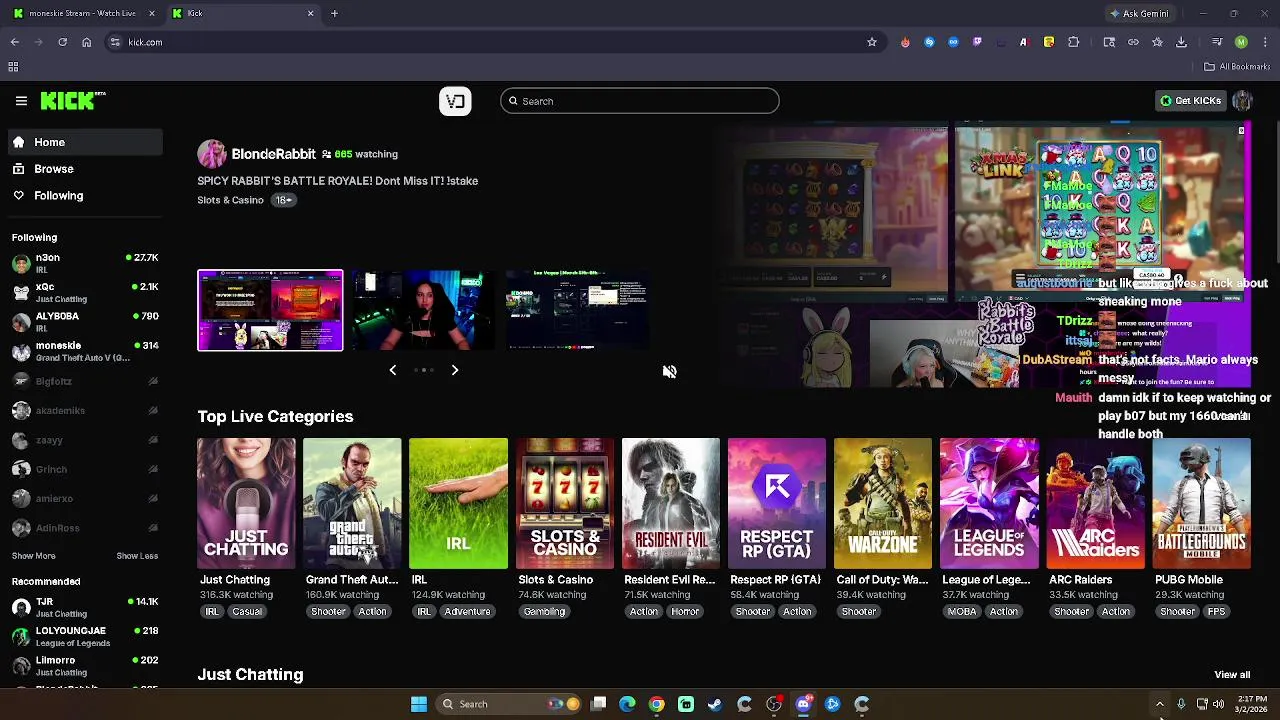Open the Just Chatting category card
Viewport: 1280px width, 720px height.
[x=246, y=503]
